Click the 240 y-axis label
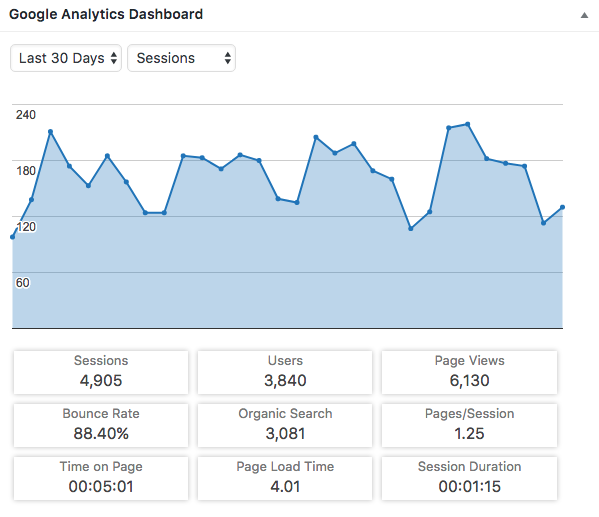This screenshot has width=599, height=517. click(x=26, y=115)
